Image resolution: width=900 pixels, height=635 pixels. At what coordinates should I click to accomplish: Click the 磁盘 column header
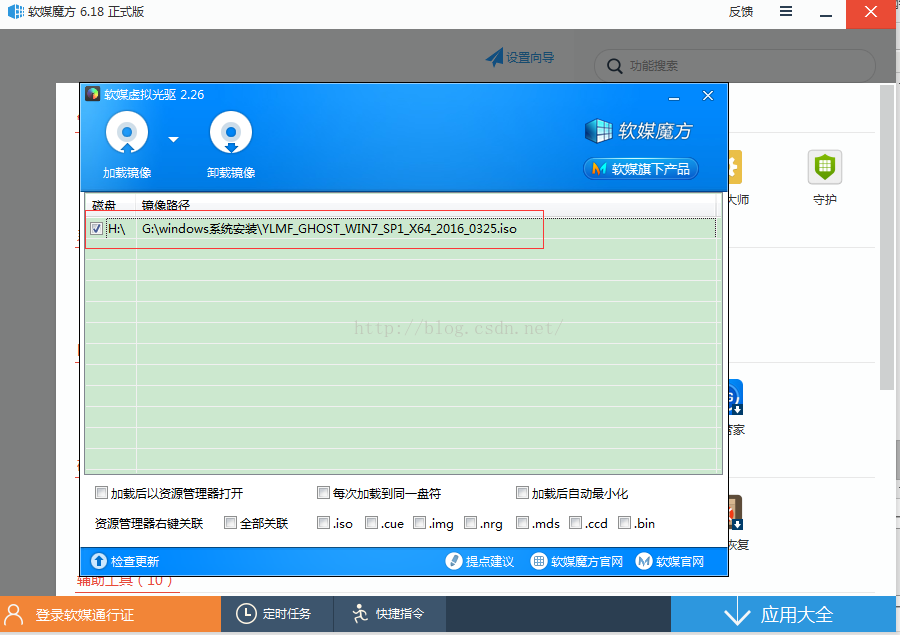coord(104,205)
